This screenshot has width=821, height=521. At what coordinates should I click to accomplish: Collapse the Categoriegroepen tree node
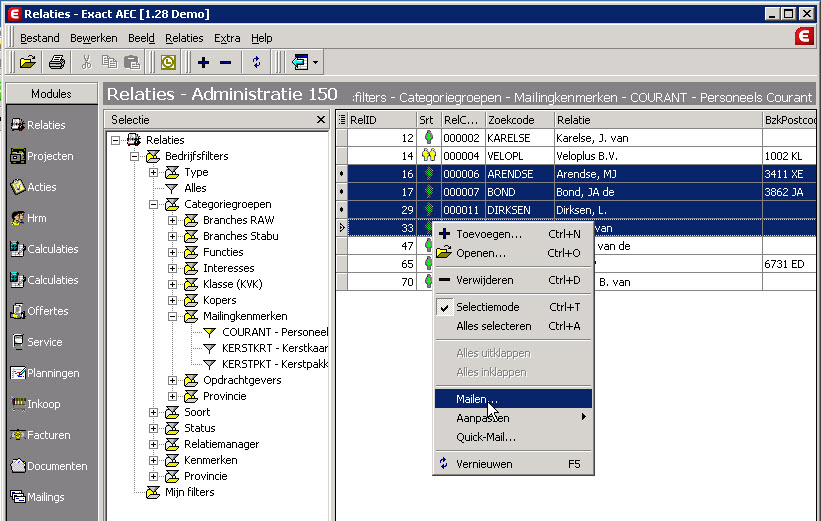pos(153,204)
